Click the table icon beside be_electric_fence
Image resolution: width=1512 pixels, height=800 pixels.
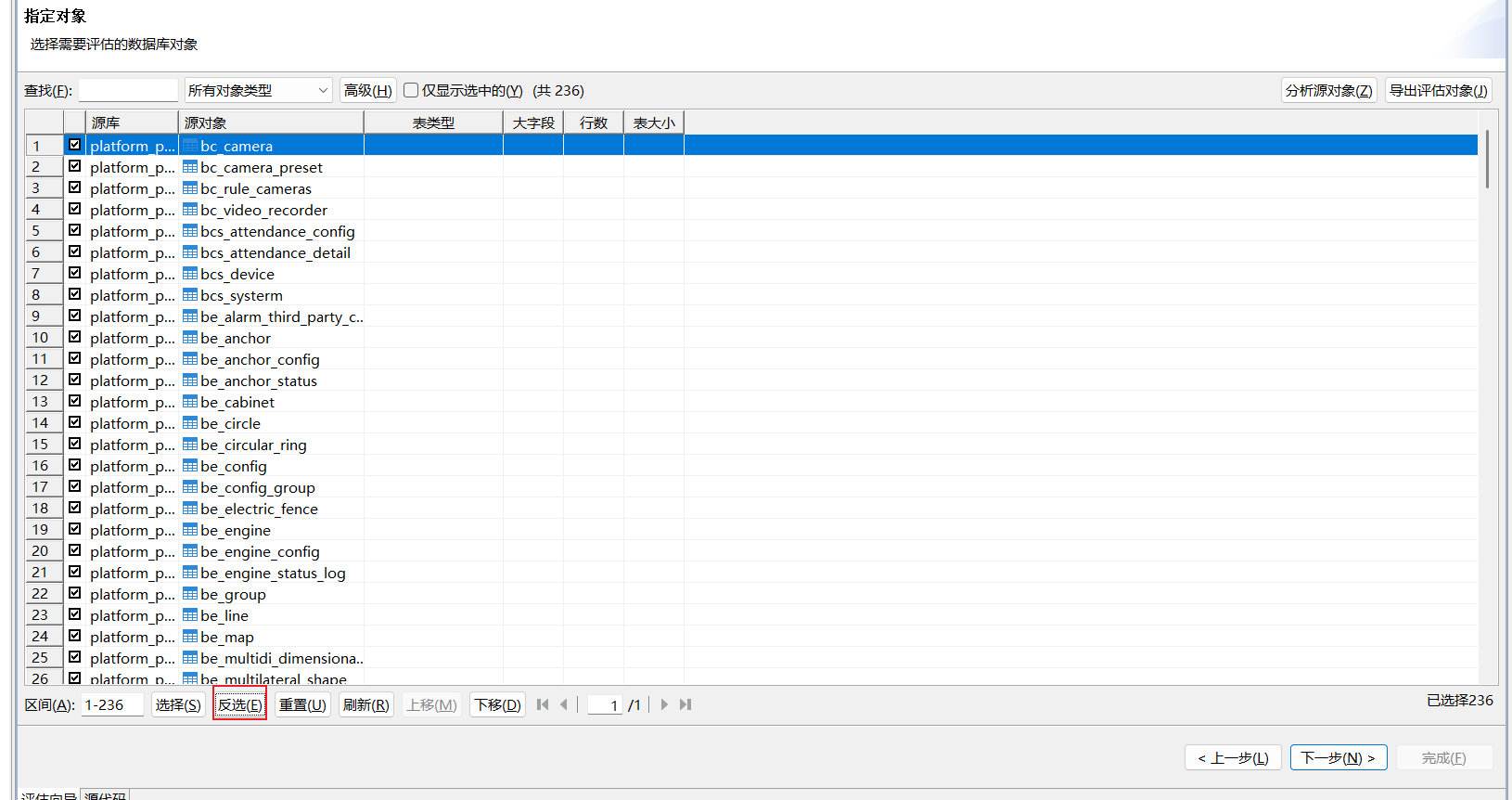pyautogui.click(x=190, y=508)
